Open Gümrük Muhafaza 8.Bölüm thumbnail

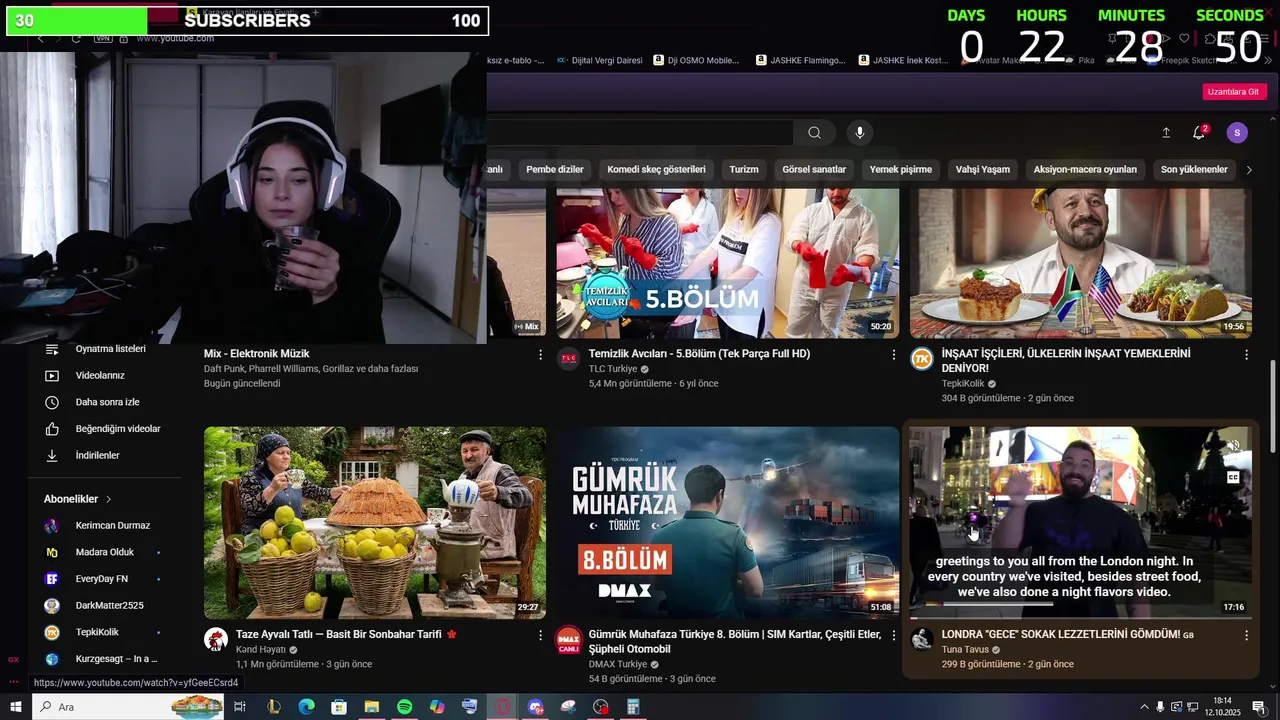728,523
